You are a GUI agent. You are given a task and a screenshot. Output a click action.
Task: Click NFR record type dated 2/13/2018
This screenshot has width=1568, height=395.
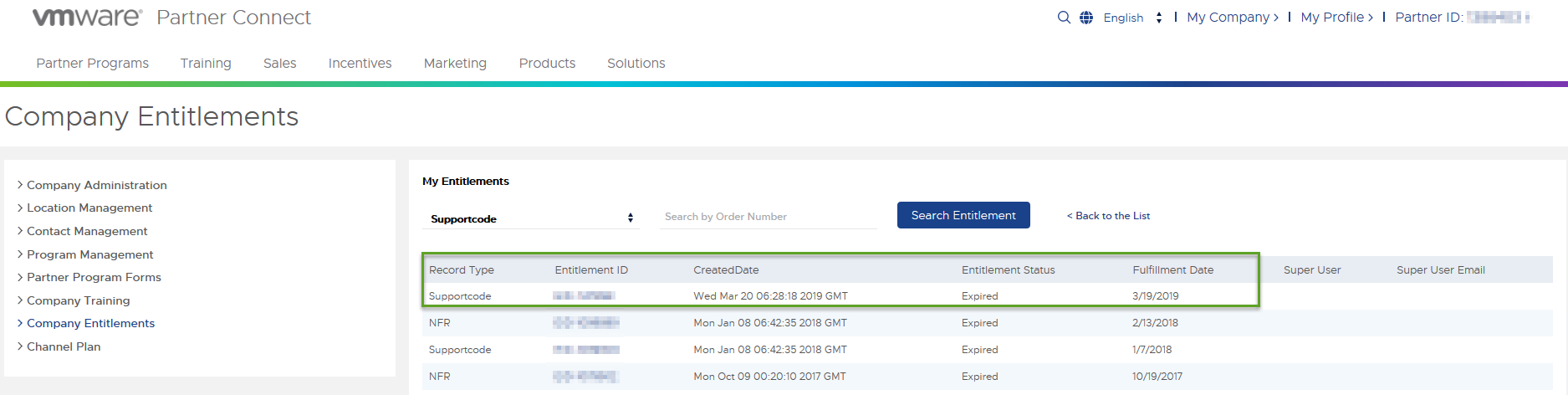tap(440, 323)
